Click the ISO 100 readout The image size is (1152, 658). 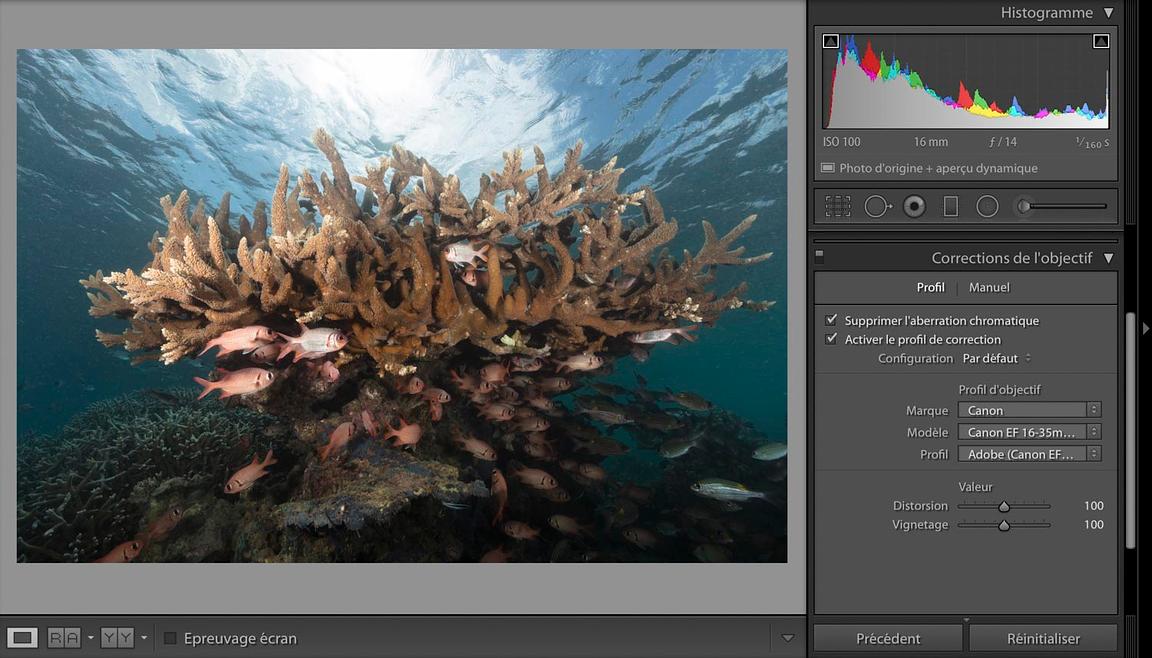point(842,142)
